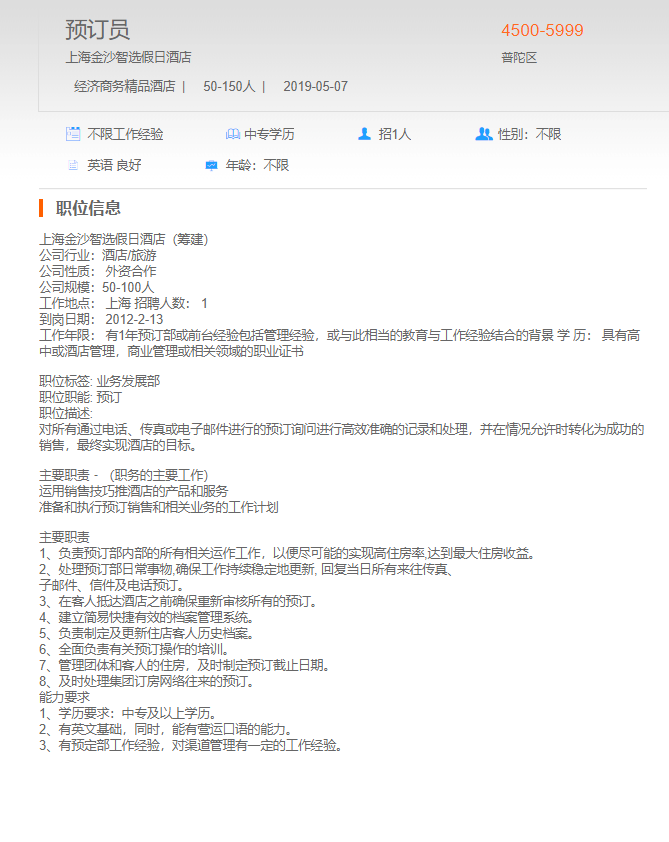Click the book icon beside 中专学历
Image resolution: width=669 pixels, height=842 pixels.
click(232, 134)
